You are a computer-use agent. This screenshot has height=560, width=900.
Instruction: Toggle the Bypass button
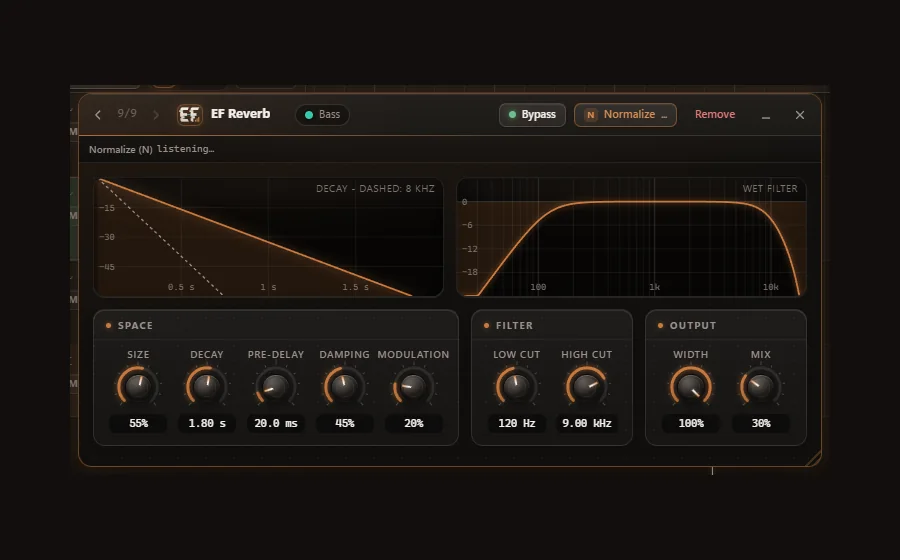(532, 115)
